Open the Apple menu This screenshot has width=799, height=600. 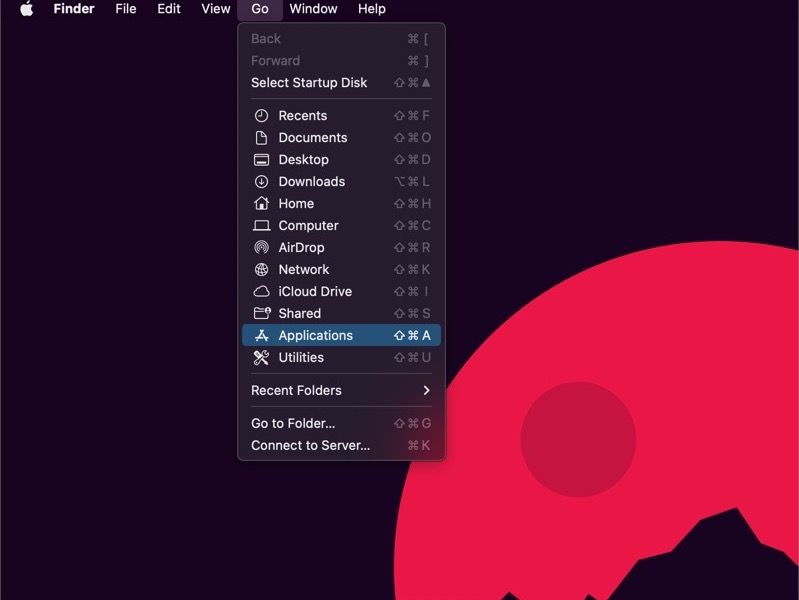coord(27,9)
